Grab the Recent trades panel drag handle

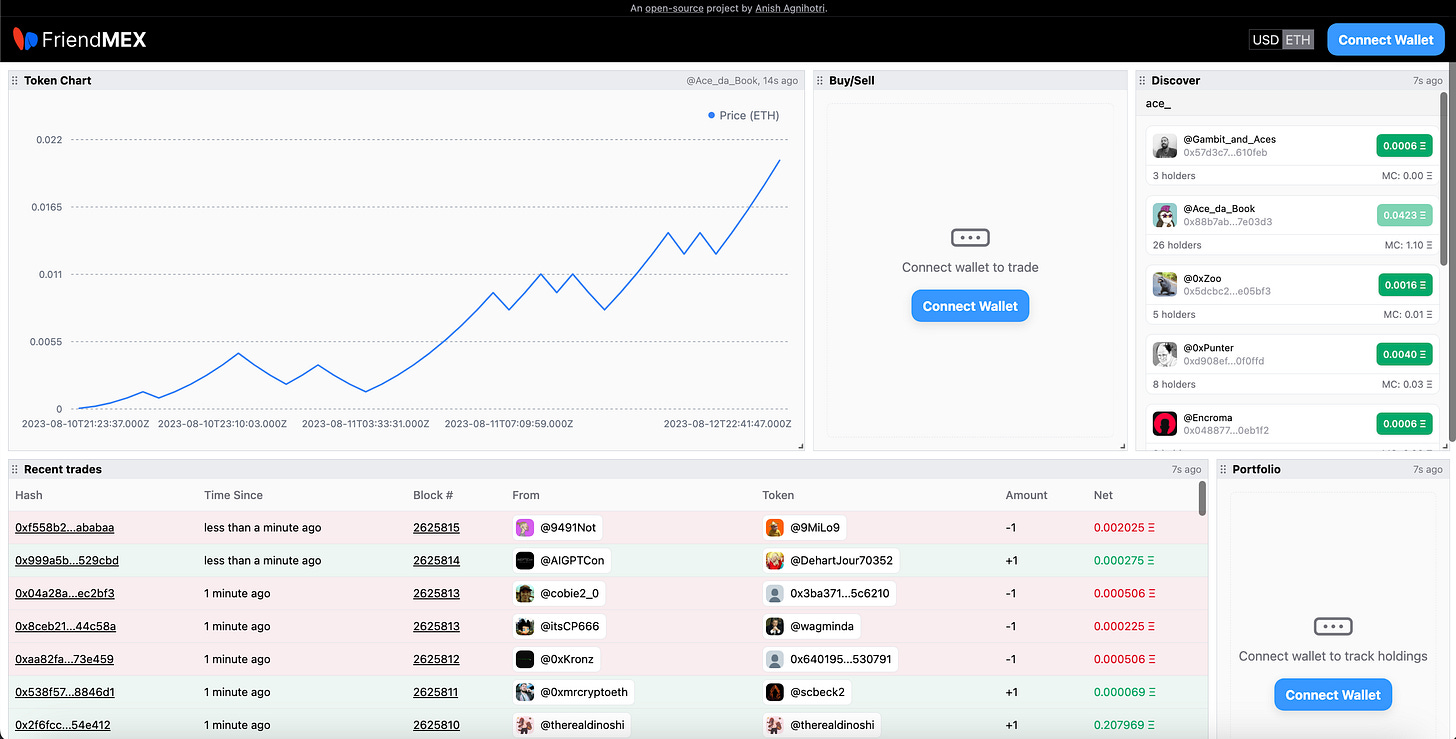15,469
